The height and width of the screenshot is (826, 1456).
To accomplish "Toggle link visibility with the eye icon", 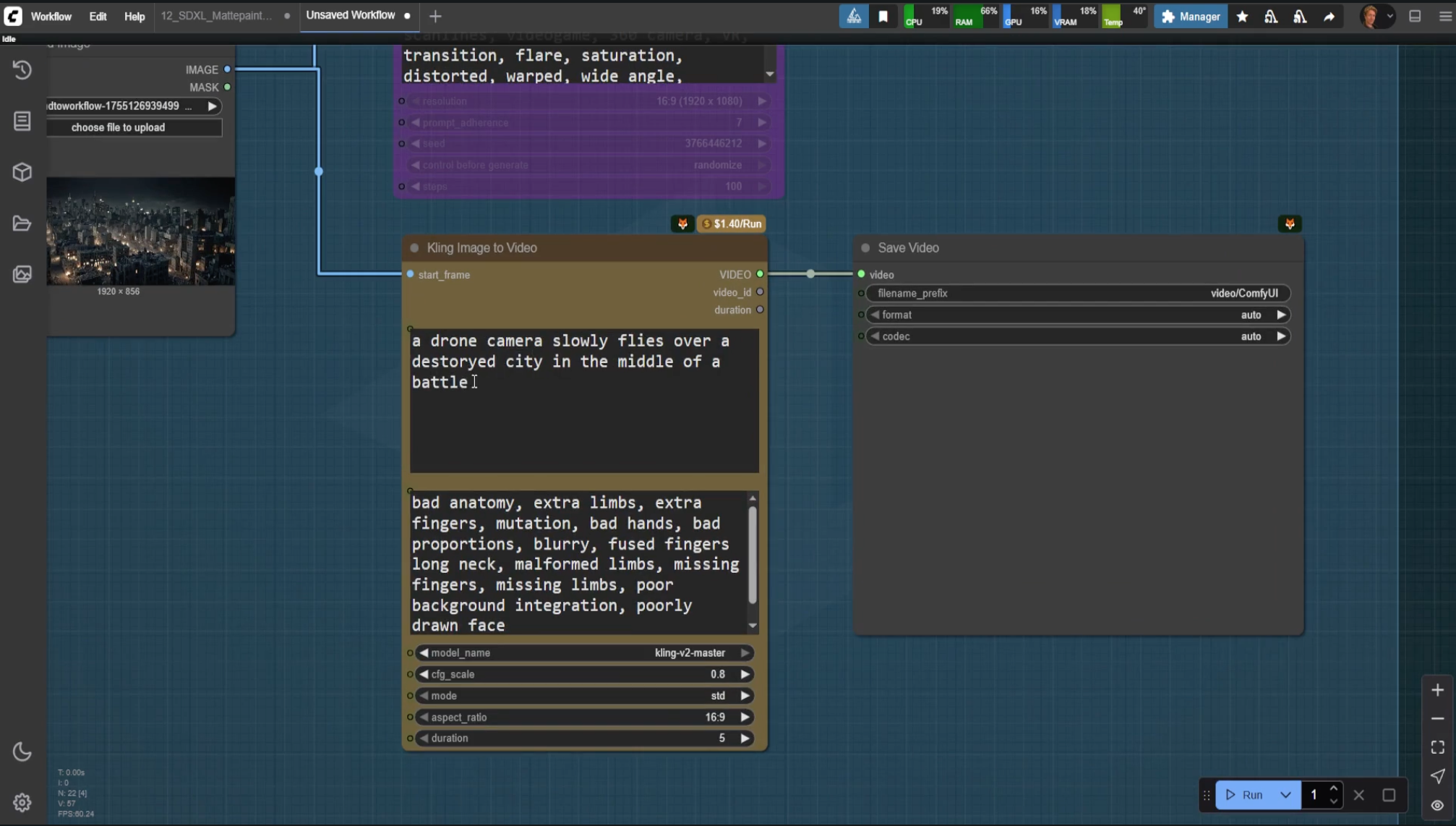I will coord(1437,805).
